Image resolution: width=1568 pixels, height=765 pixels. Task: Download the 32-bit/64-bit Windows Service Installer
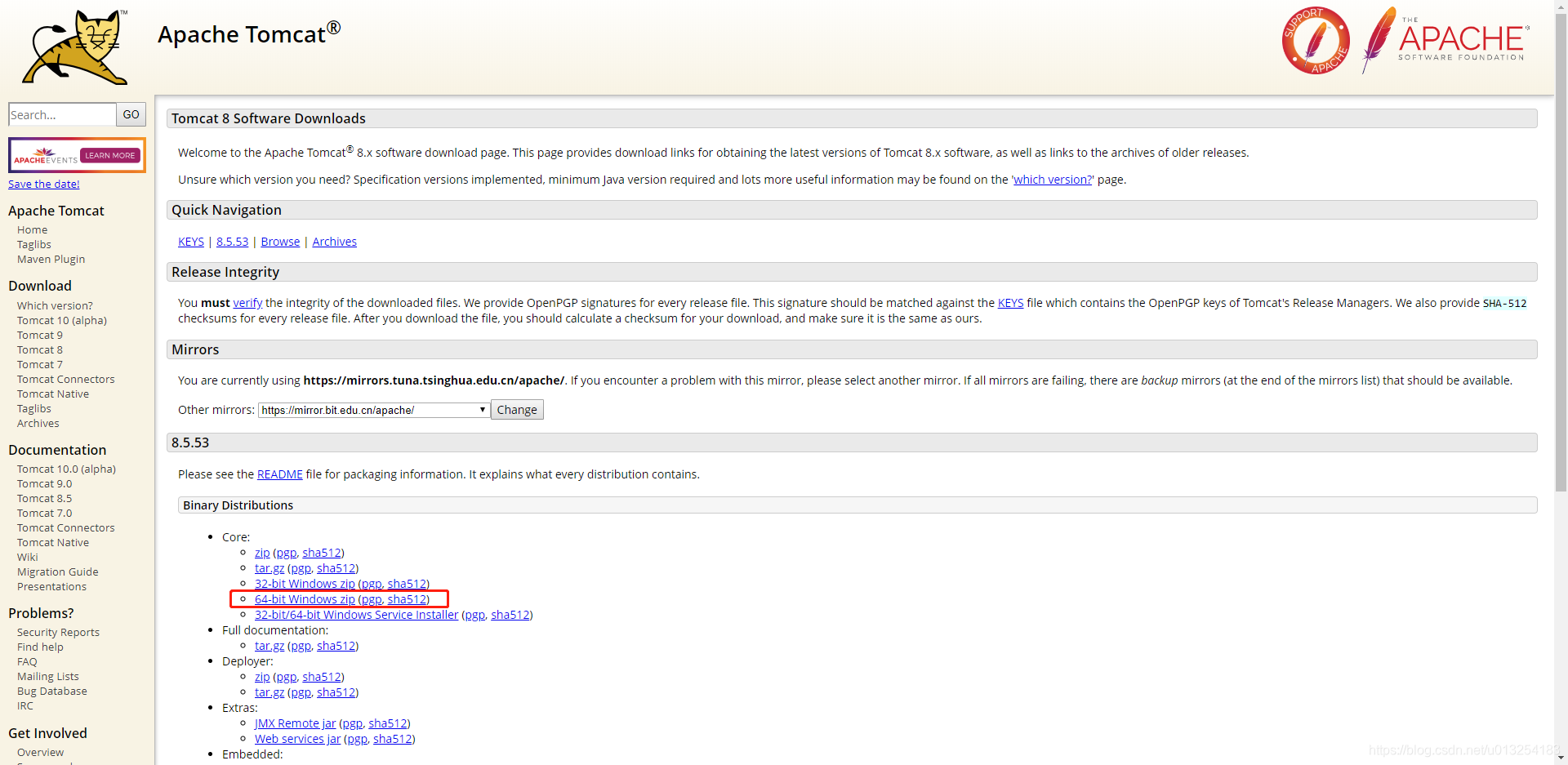356,615
